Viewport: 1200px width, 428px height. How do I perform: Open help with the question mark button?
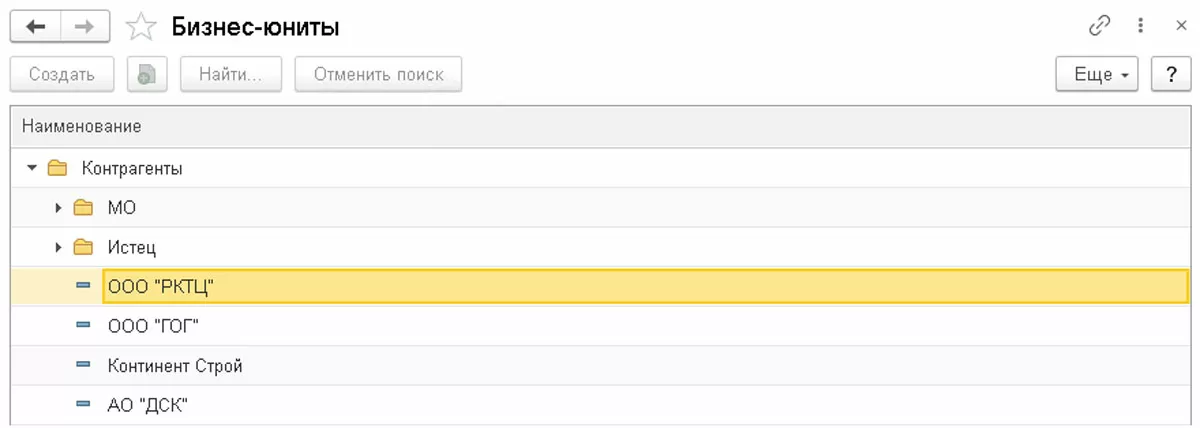(x=1170, y=75)
